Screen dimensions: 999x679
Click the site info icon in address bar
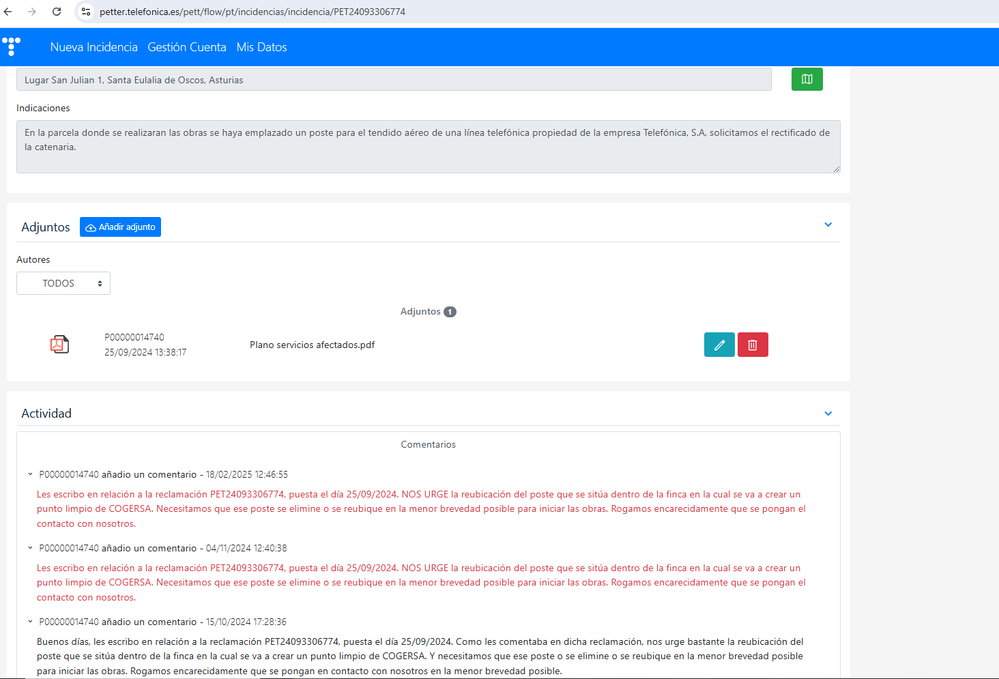coord(85,12)
